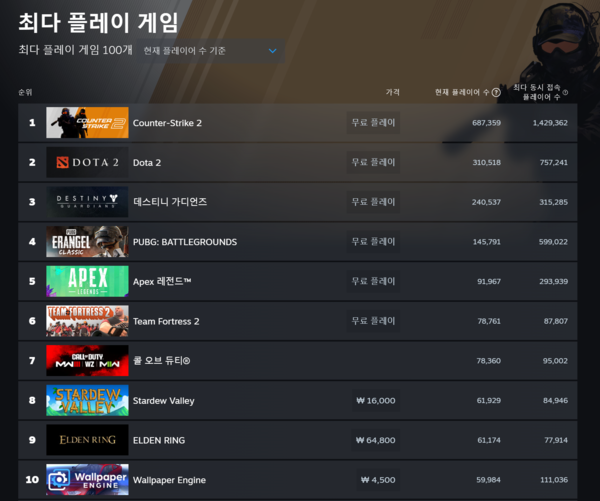Open the PUBG Erangel Classic thumbnail
600x501 pixels.
point(87,242)
